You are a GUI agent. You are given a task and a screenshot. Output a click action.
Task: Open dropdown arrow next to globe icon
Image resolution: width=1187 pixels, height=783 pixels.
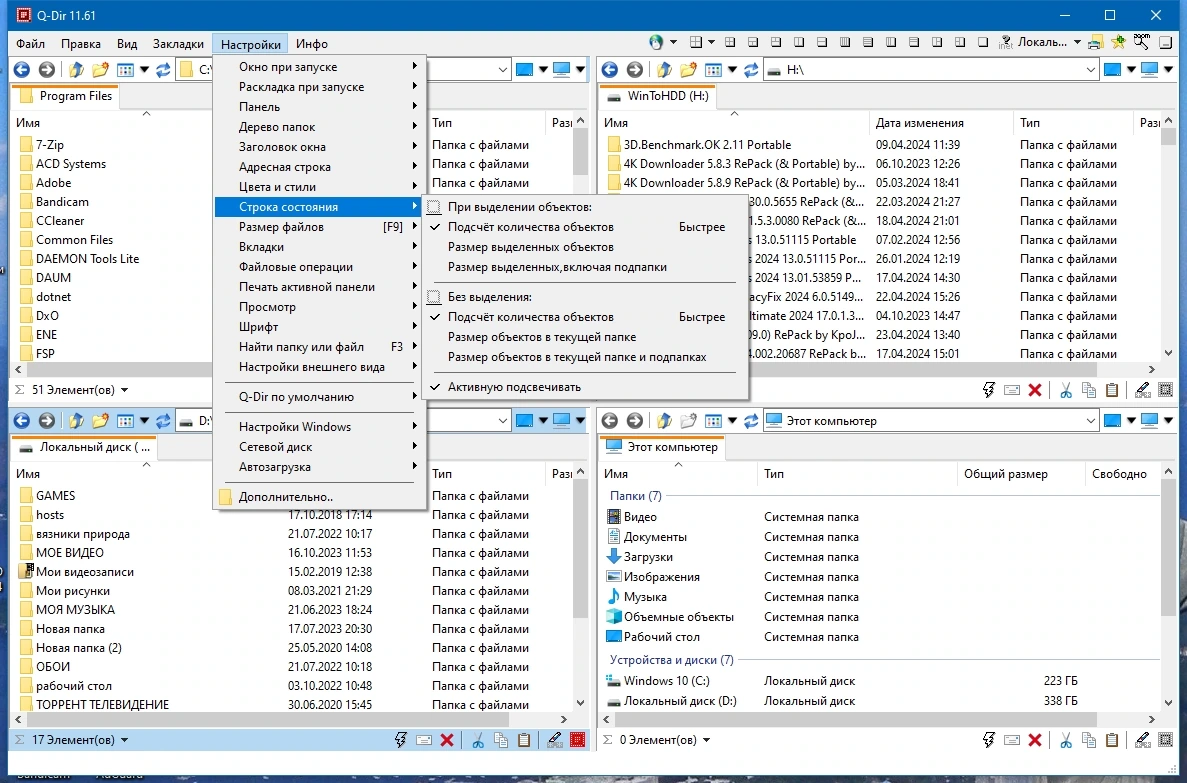673,42
